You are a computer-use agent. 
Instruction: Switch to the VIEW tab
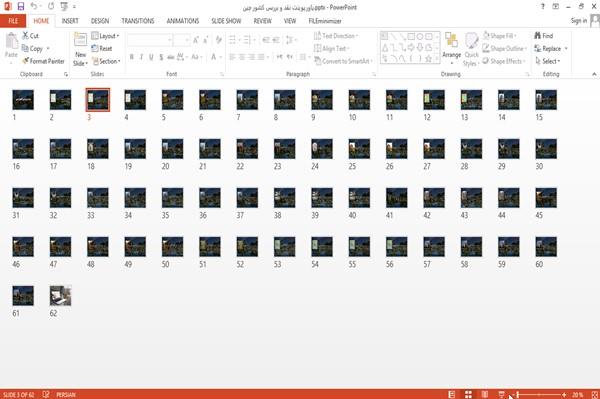pyautogui.click(x=290, y=21)
